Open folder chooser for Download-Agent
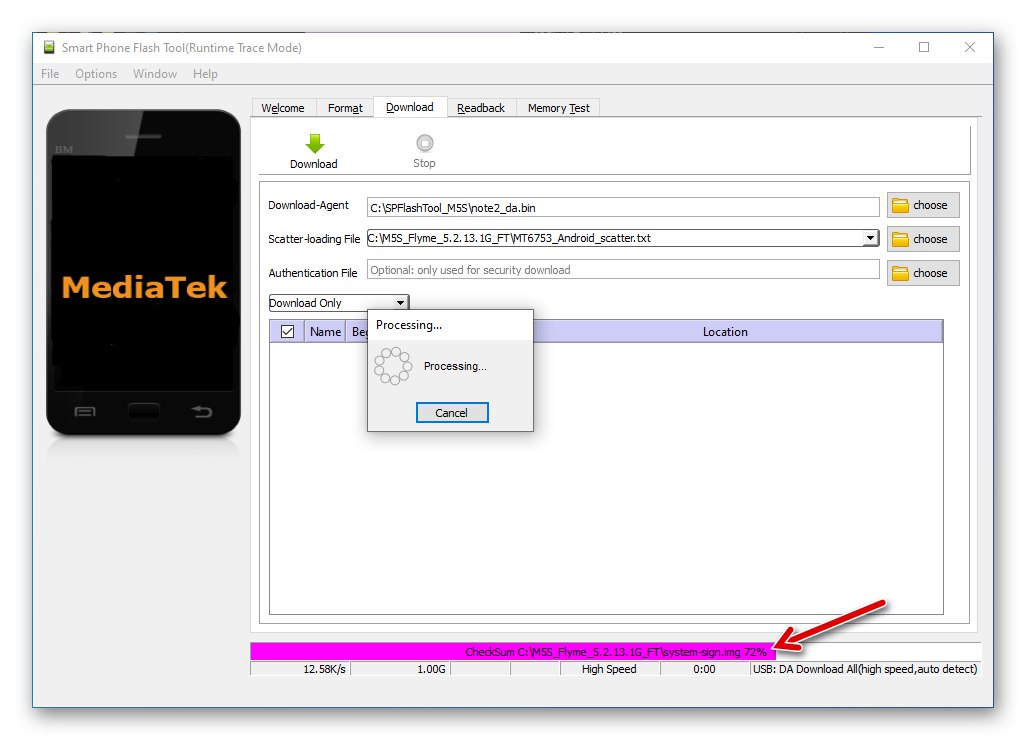The width and height of the screenshot is (1026, 740). point(921,205)
